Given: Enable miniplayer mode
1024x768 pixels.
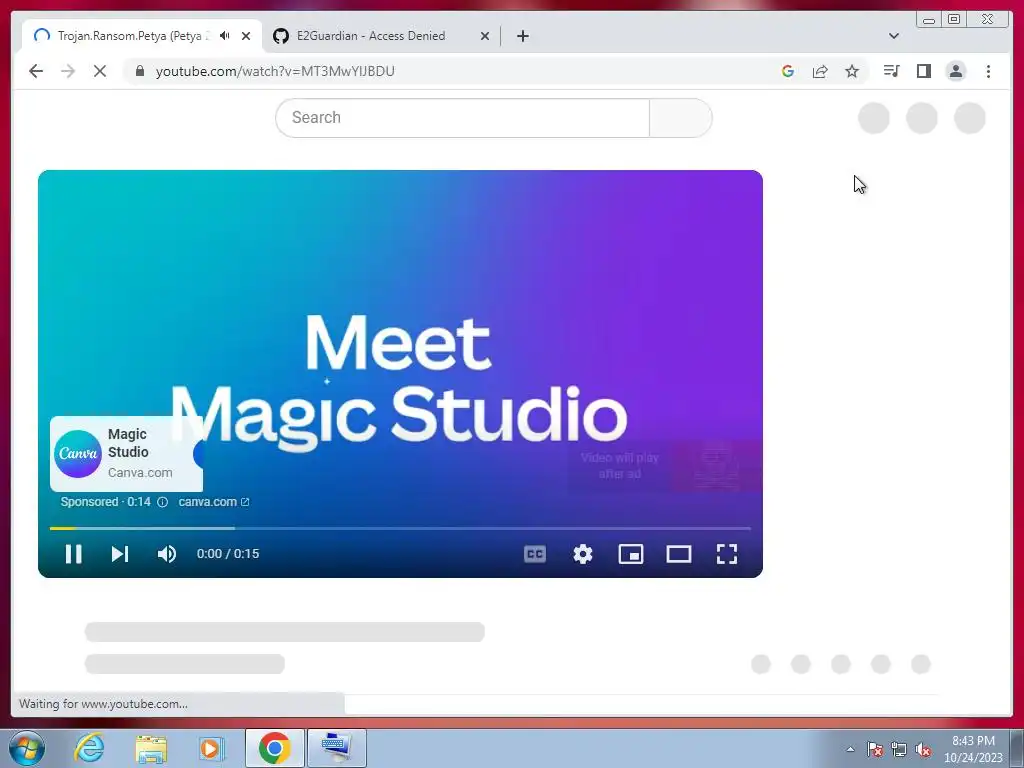Looking at the screenshot, I should click(x=631, y=554).
